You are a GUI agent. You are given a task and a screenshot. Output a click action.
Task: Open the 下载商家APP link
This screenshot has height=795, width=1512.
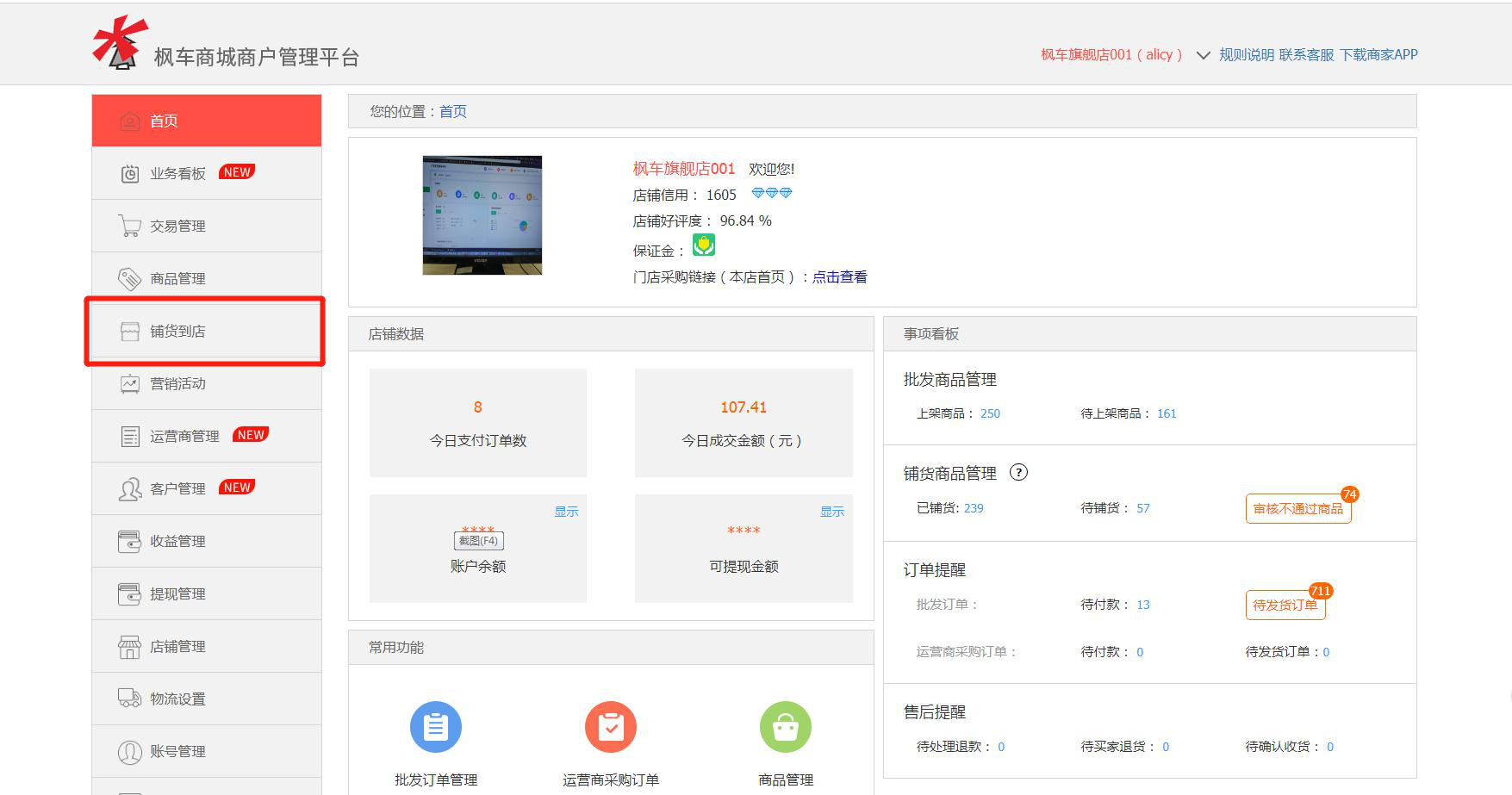pyautogui.click(x=1378, y=55)
